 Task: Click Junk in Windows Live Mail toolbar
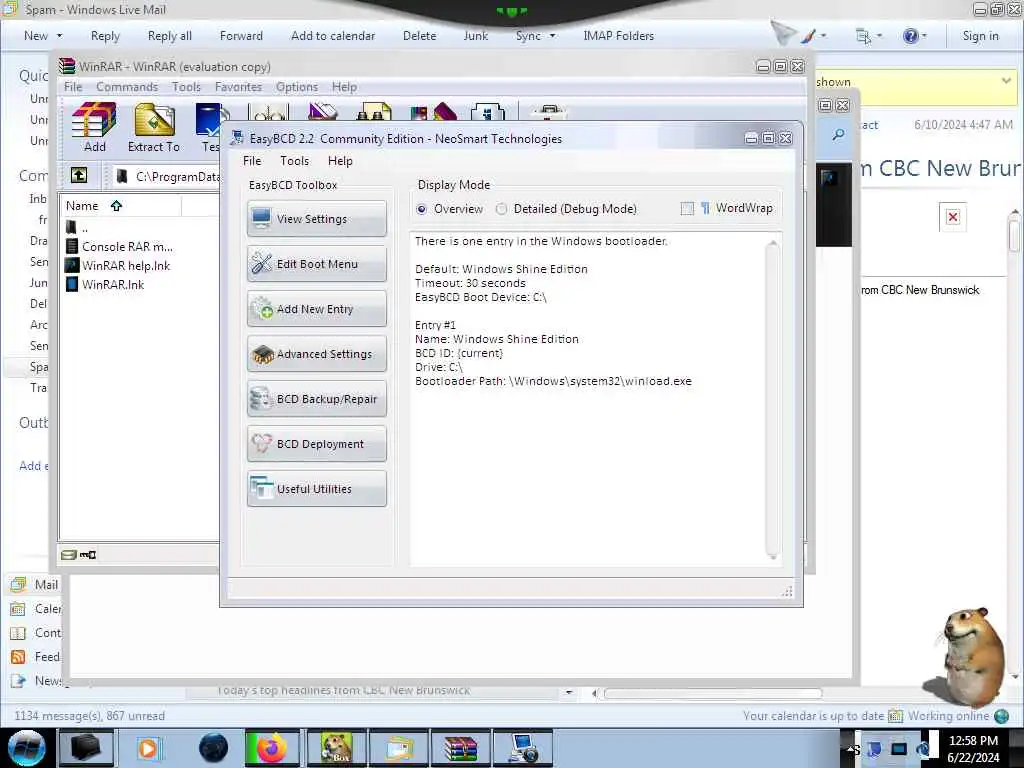475,36
